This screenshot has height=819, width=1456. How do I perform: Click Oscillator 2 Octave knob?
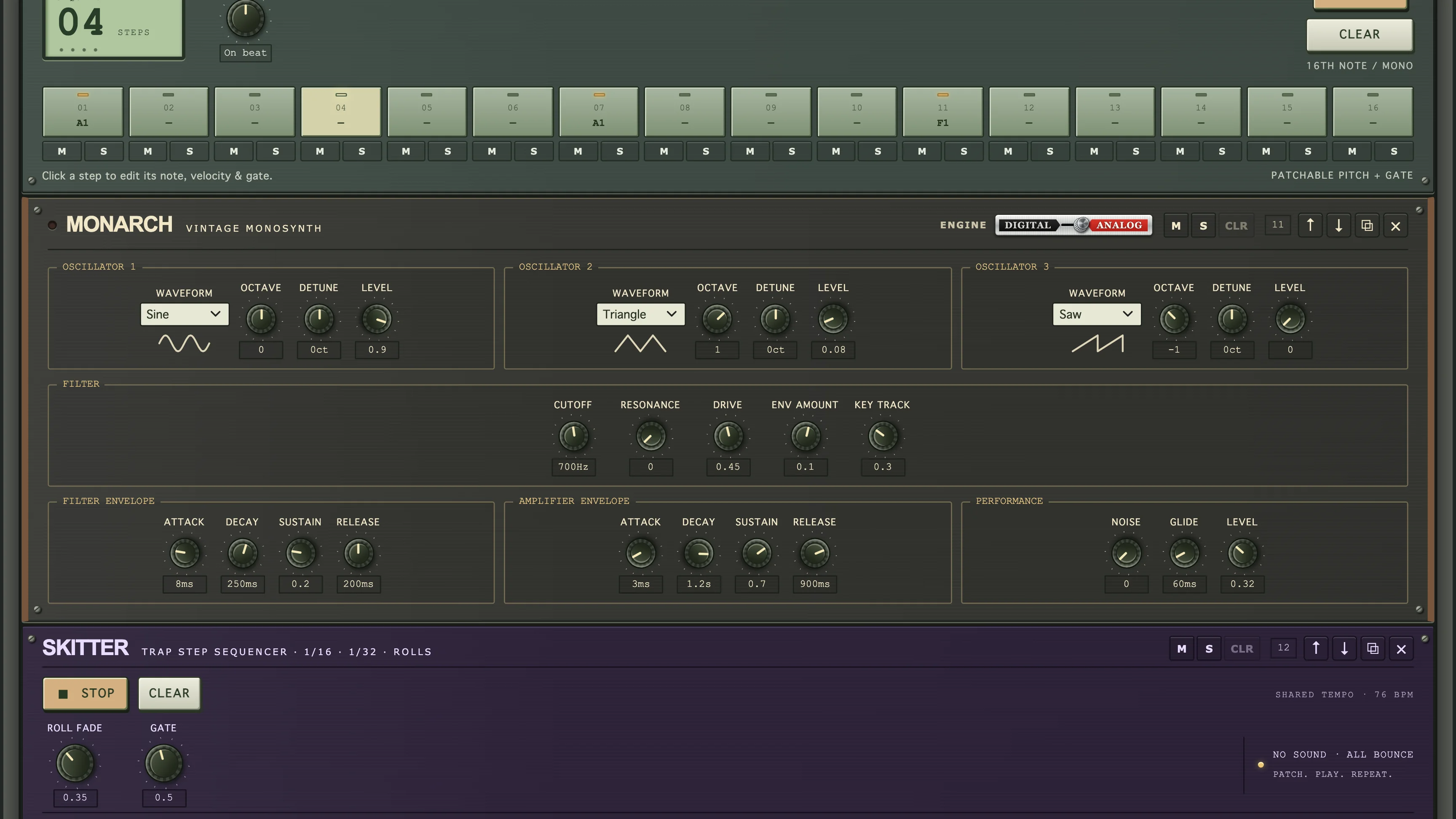pyautogui.click(x=717, y=319)
